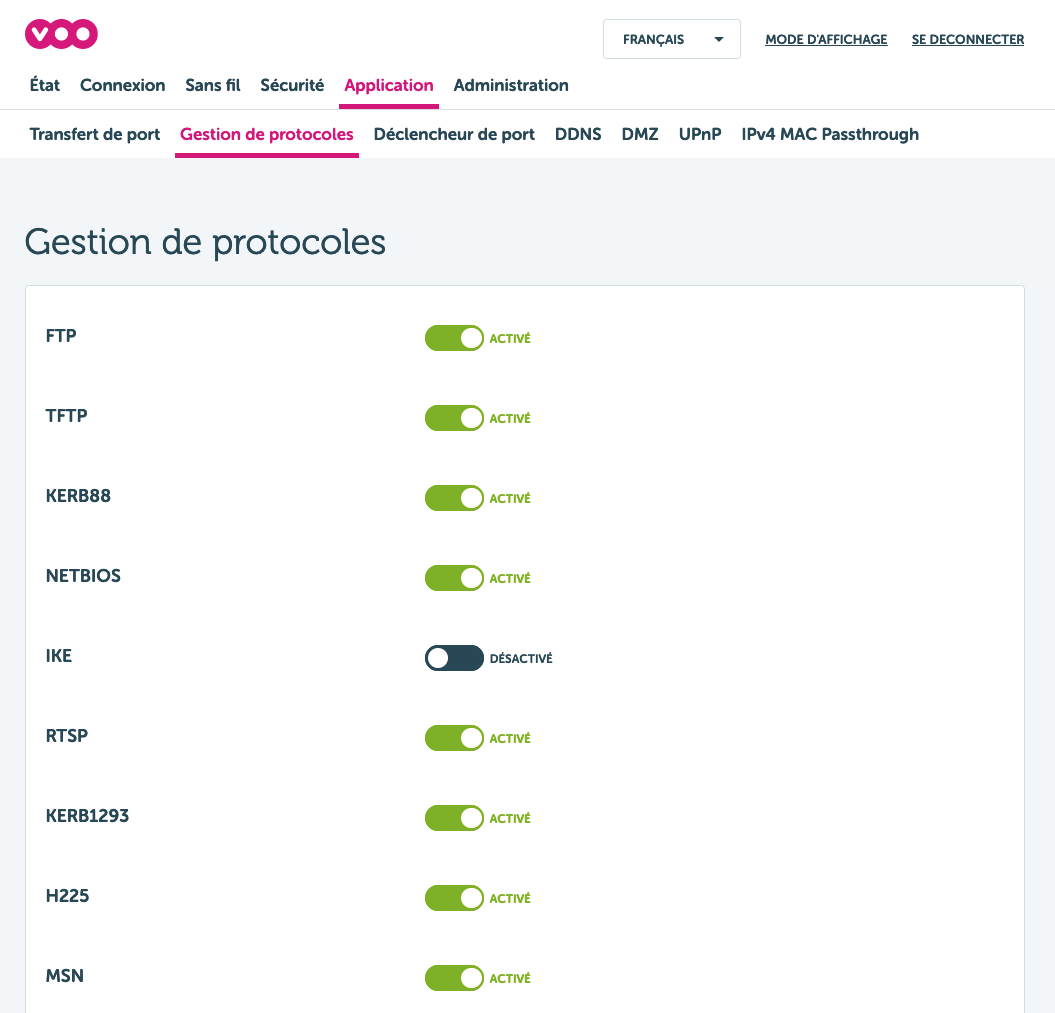The height and width of the screenshot is (1013, 1055).
Task: Disable the H225 toggle
Action: pos(454,898)
